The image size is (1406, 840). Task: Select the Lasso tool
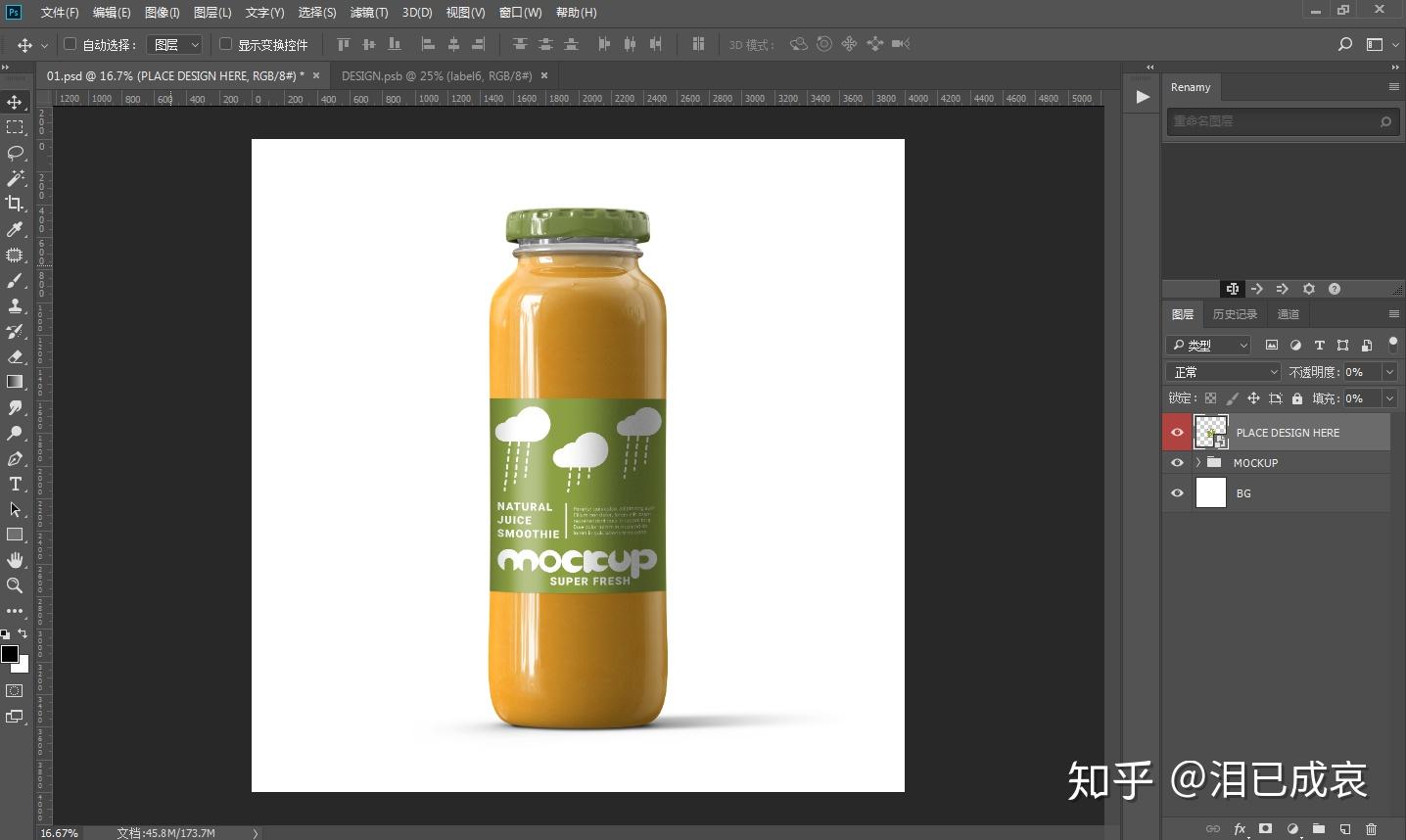15,153
